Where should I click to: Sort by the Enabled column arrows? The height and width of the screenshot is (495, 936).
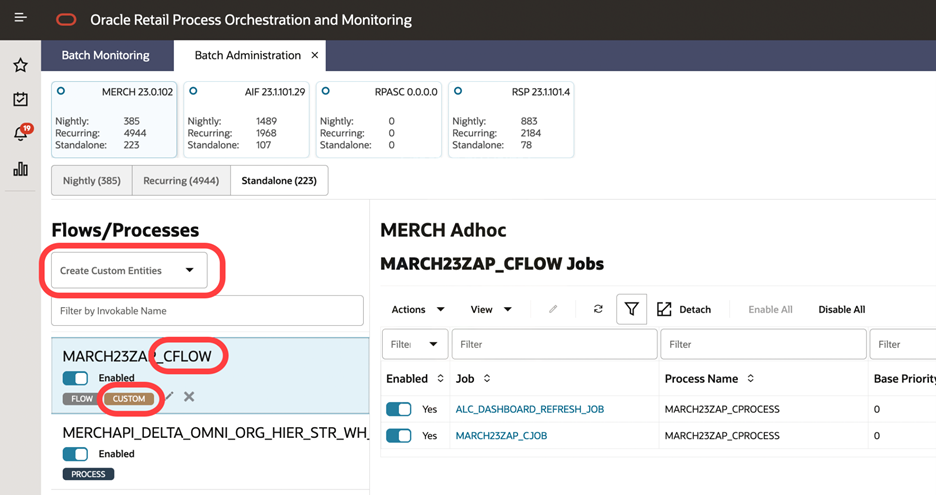click(441, 378)
